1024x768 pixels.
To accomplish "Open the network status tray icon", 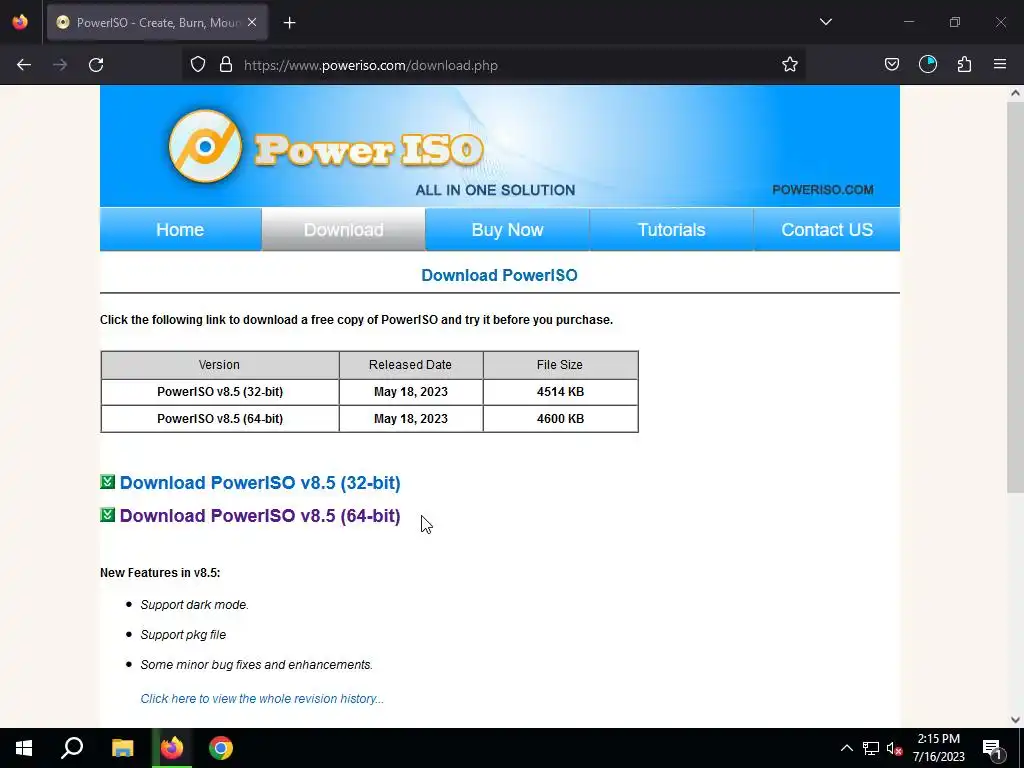I will (871, 748).
